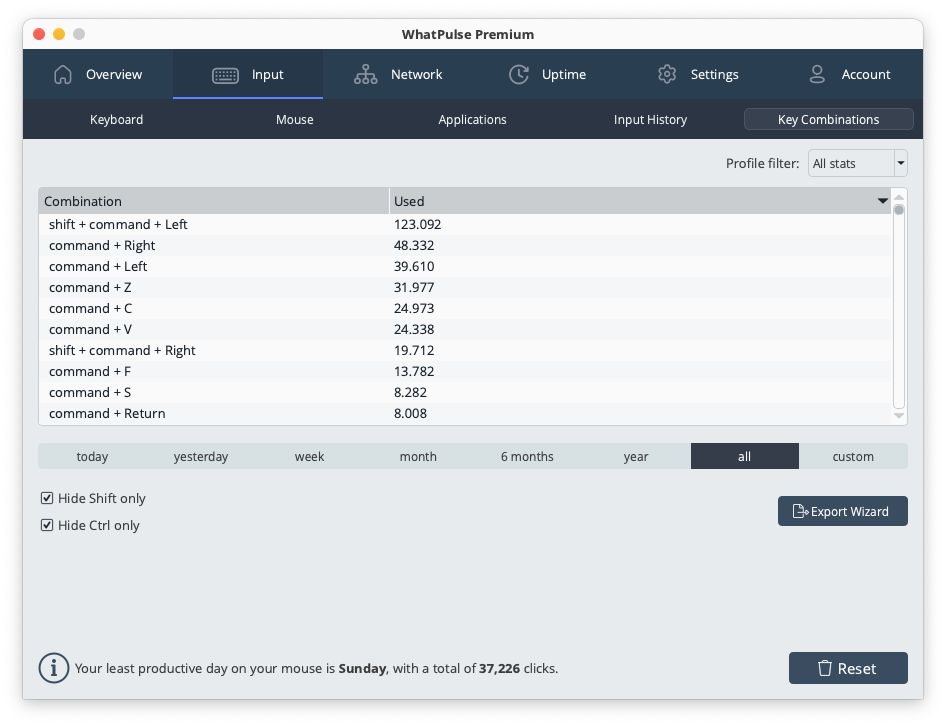Toggle the Hide Ctrl only checkbox
This screenshot has width=946, height=726.
(47, 525)
